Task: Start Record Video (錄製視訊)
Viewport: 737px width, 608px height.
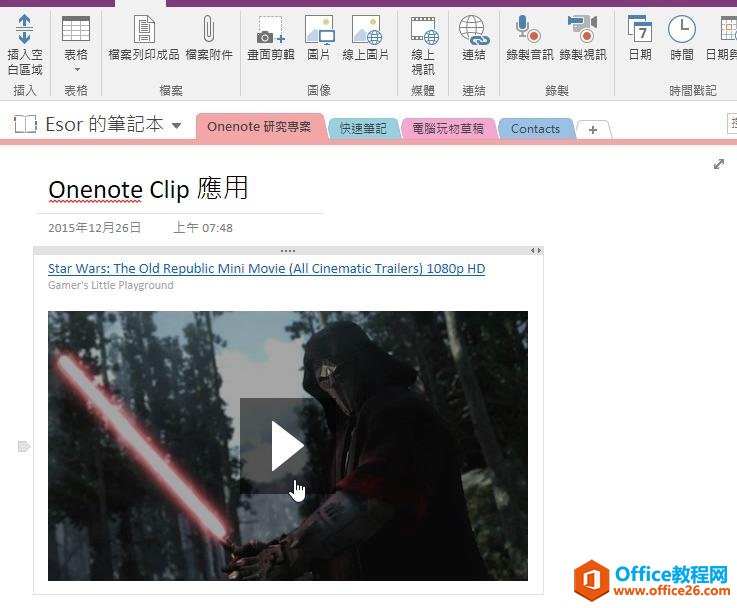Action: click(x=583, y=39)
